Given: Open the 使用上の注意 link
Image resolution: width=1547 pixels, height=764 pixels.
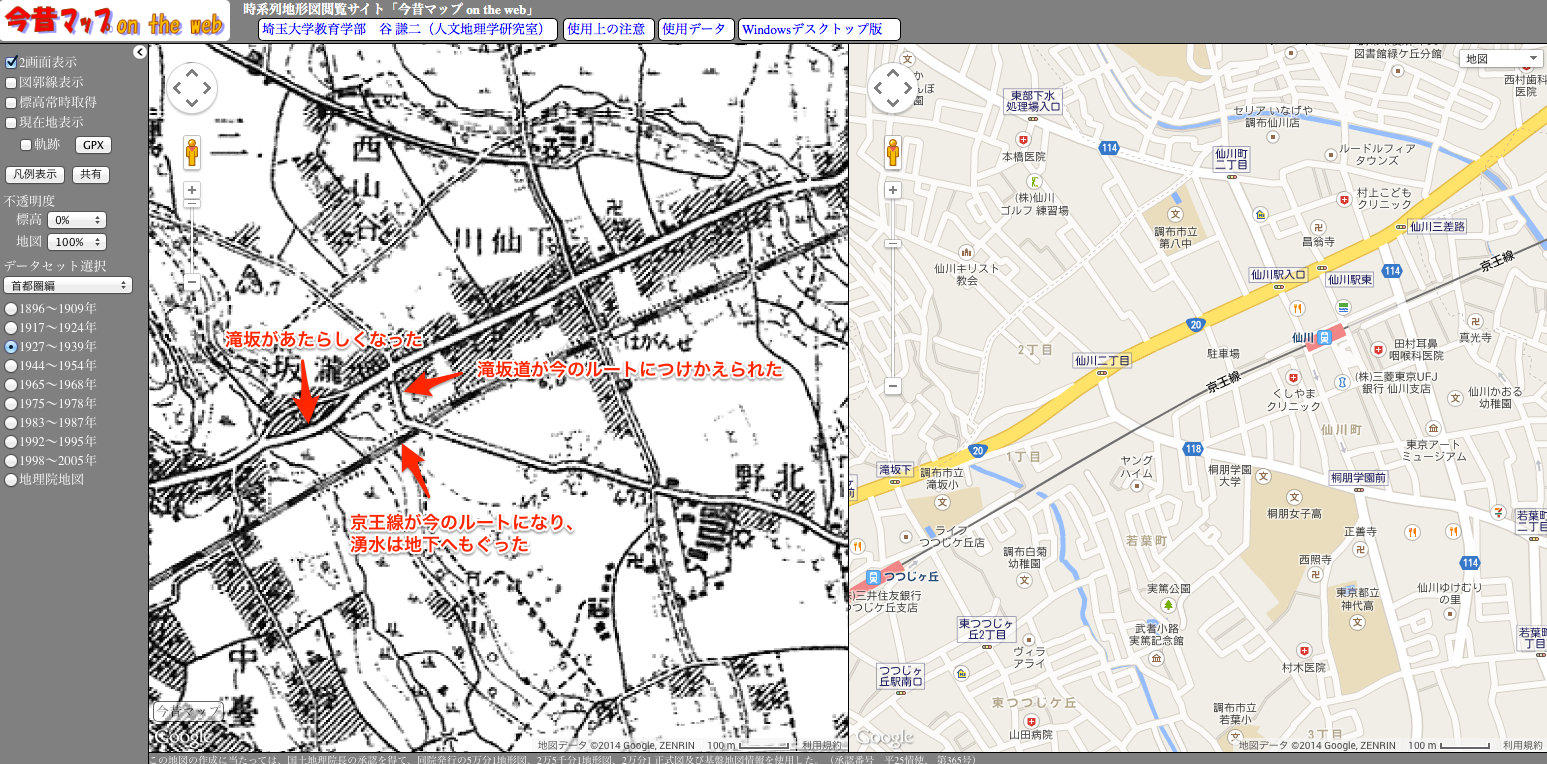Looking at the screenshot, I should pyautogui.click(x=609, y=29).
